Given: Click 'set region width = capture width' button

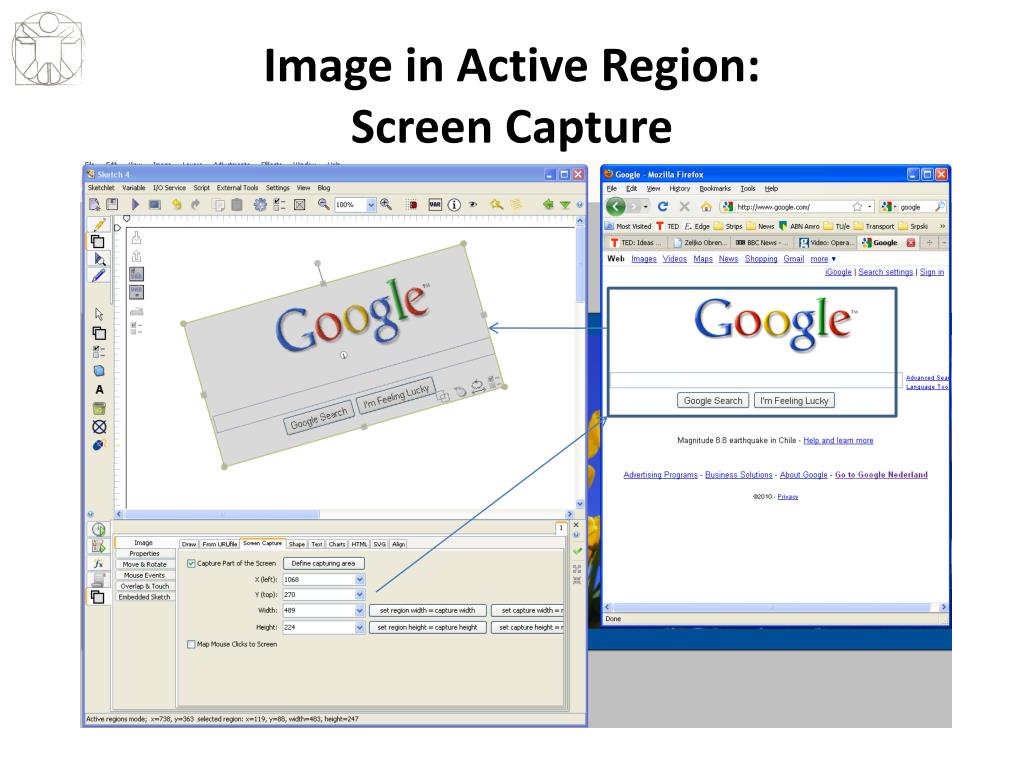Looking at the screenshot, I should click(x=428, y=611).
